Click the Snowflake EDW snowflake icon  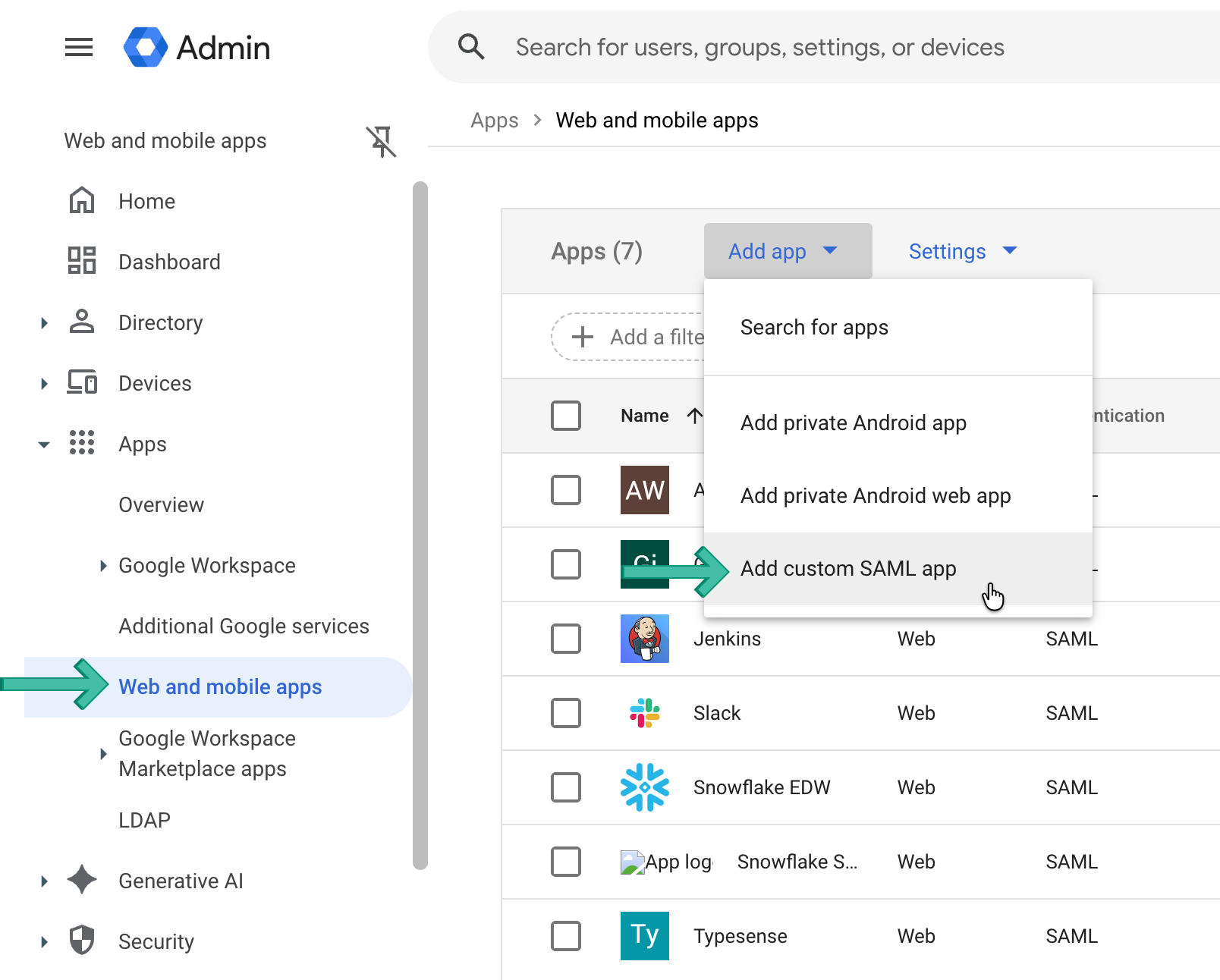(x=644, y=787)
